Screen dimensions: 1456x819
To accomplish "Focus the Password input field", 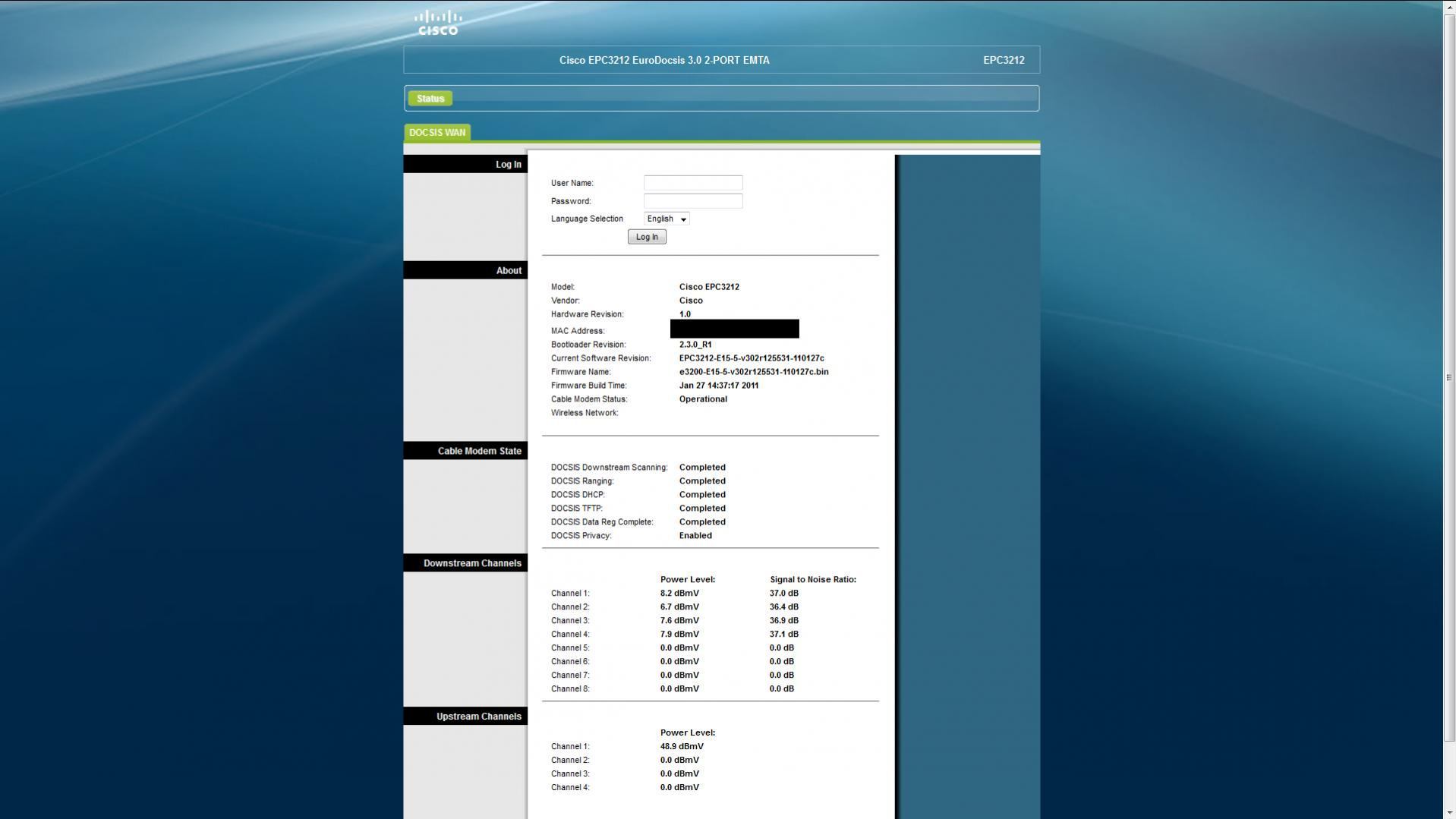I will click(x=693, y=201).
